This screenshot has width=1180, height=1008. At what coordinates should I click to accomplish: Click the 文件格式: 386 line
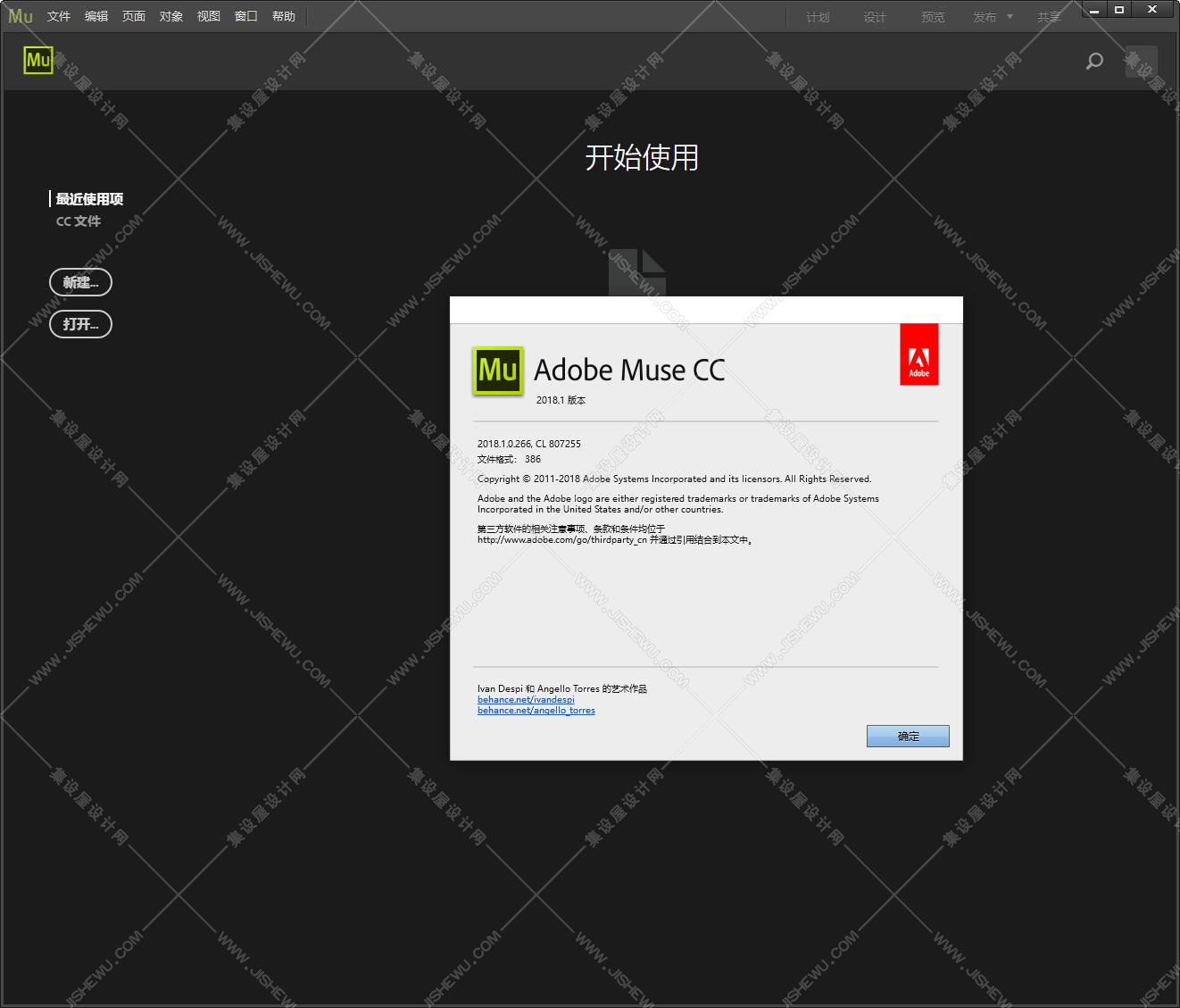click(x=509, y=459)
